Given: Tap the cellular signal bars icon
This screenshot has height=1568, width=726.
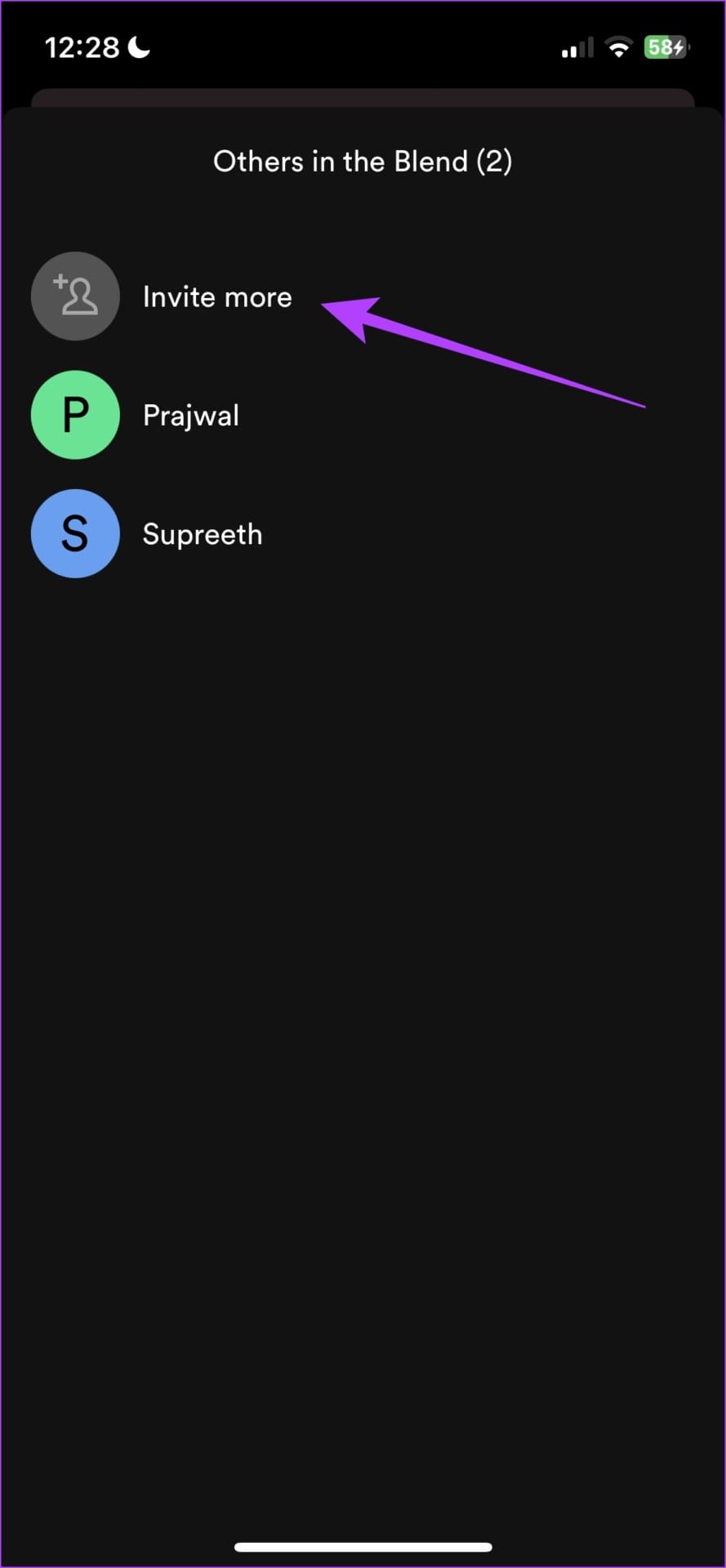Looking at the screenshot, I should point(577,49).
